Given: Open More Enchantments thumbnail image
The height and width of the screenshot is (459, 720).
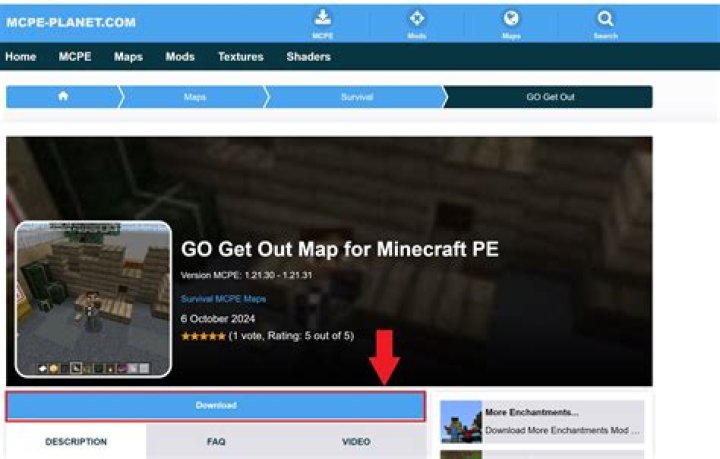Looking at the screenshot, I should (x=461, y=422).
